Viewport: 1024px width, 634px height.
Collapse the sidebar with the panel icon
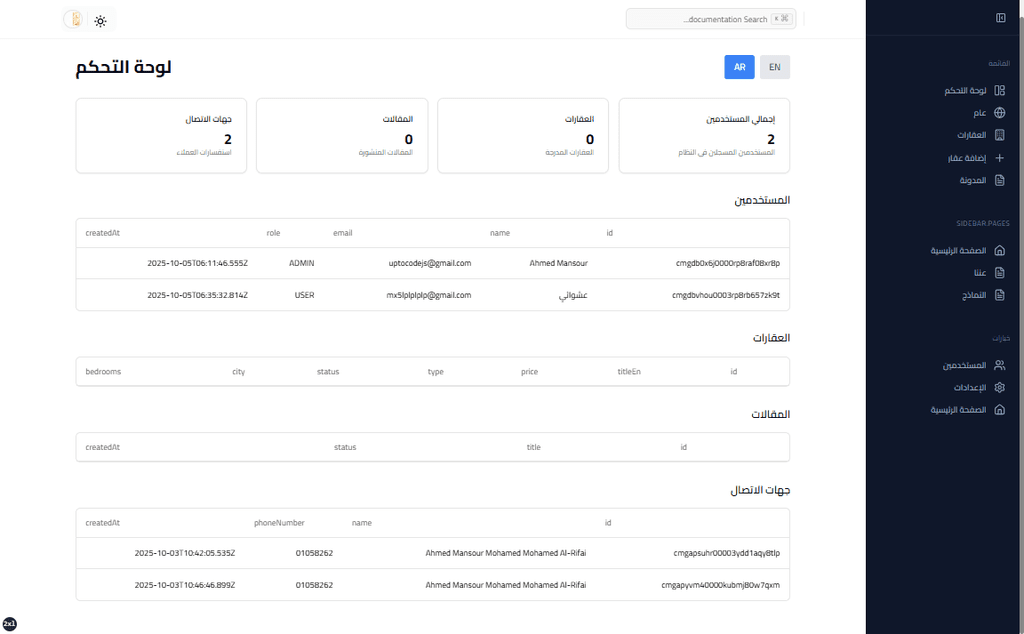[1000, 18]
